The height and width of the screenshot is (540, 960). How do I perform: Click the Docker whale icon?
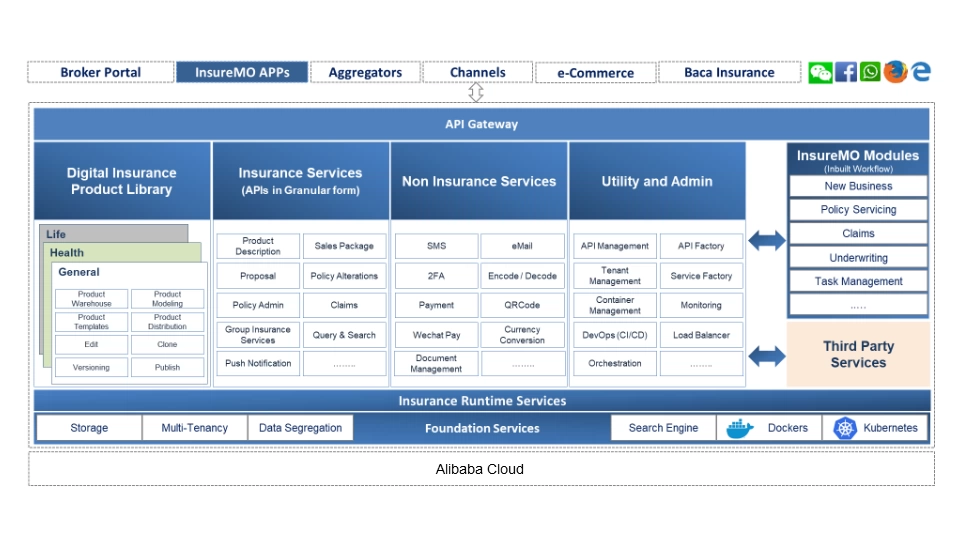[x=740, y=428]
